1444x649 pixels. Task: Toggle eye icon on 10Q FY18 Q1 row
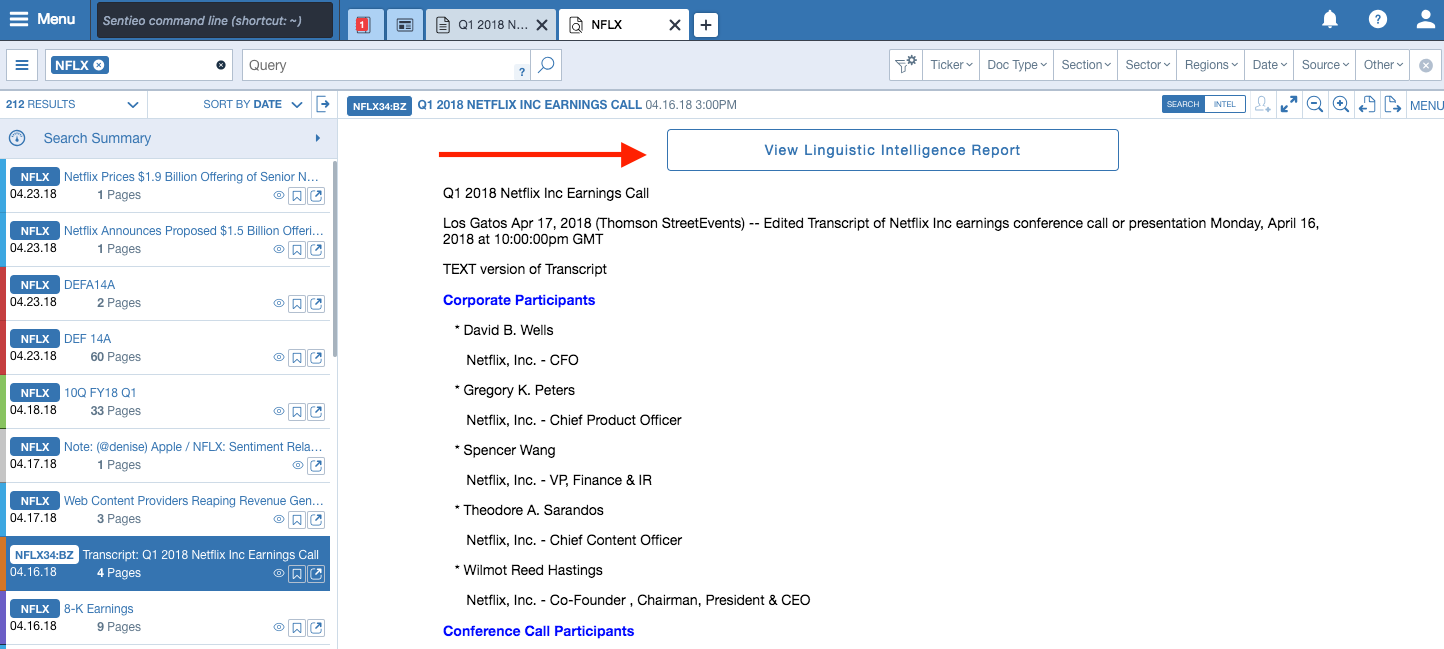pos(279,412)
